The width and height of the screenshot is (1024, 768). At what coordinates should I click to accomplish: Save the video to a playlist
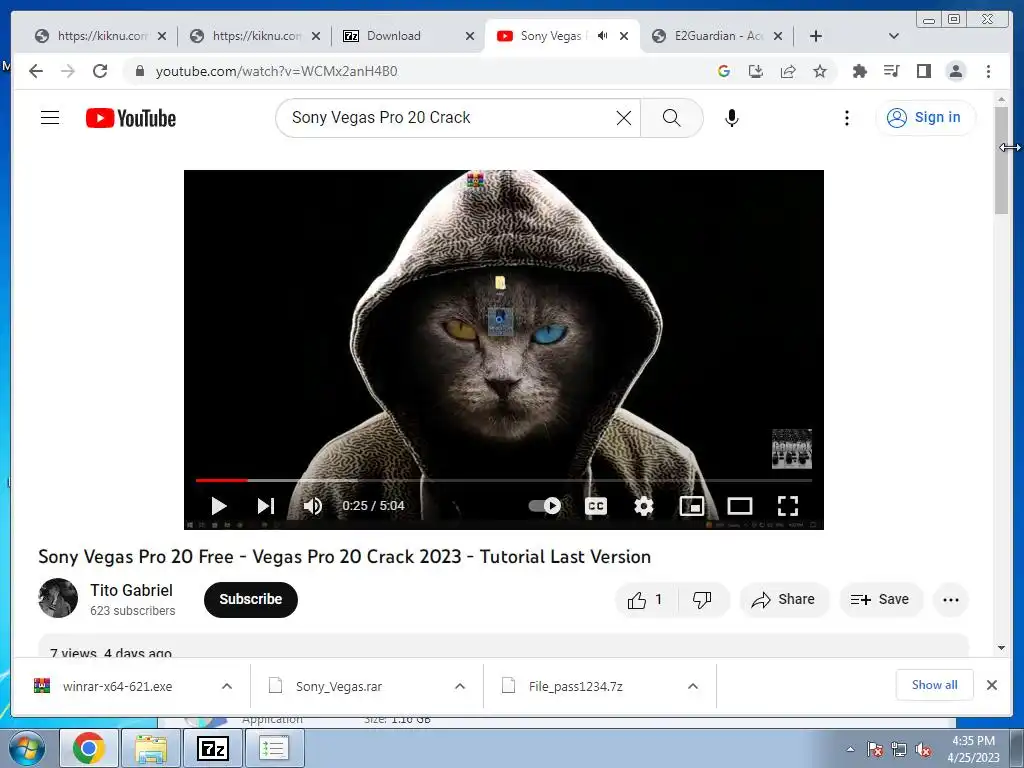(x=880, y=600)
